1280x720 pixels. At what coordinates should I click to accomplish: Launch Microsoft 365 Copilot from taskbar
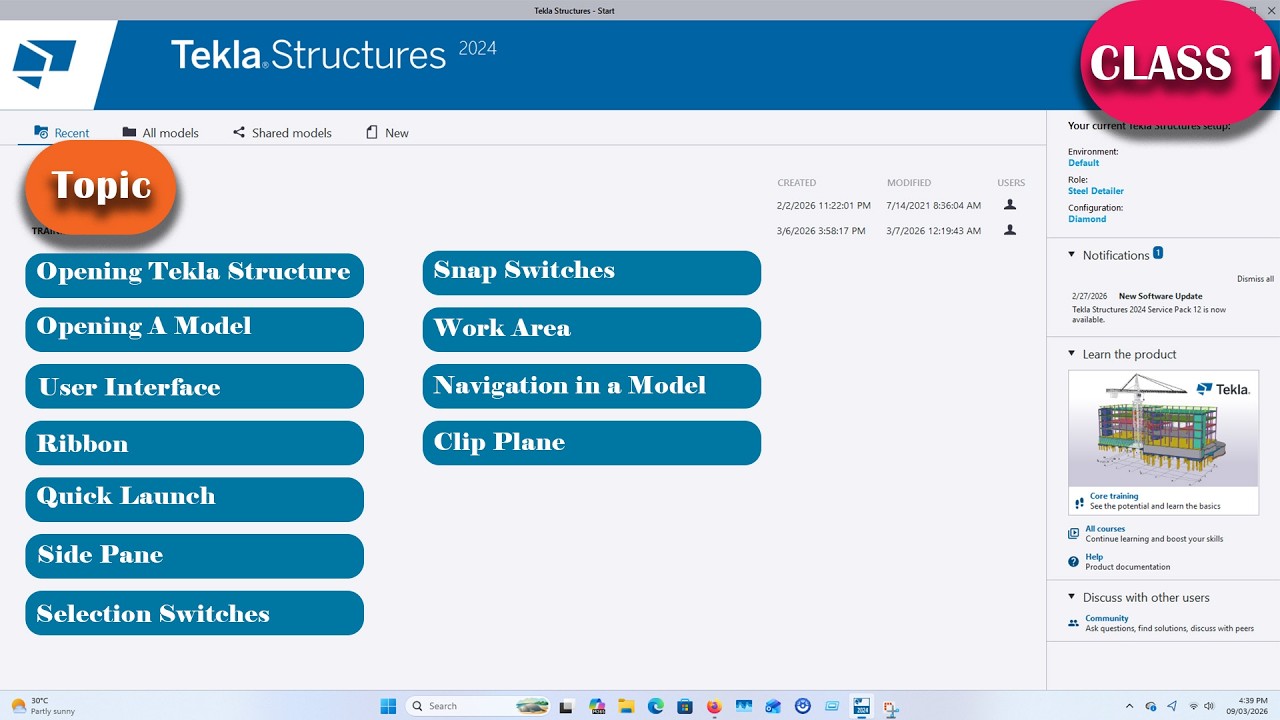point(597,706)
